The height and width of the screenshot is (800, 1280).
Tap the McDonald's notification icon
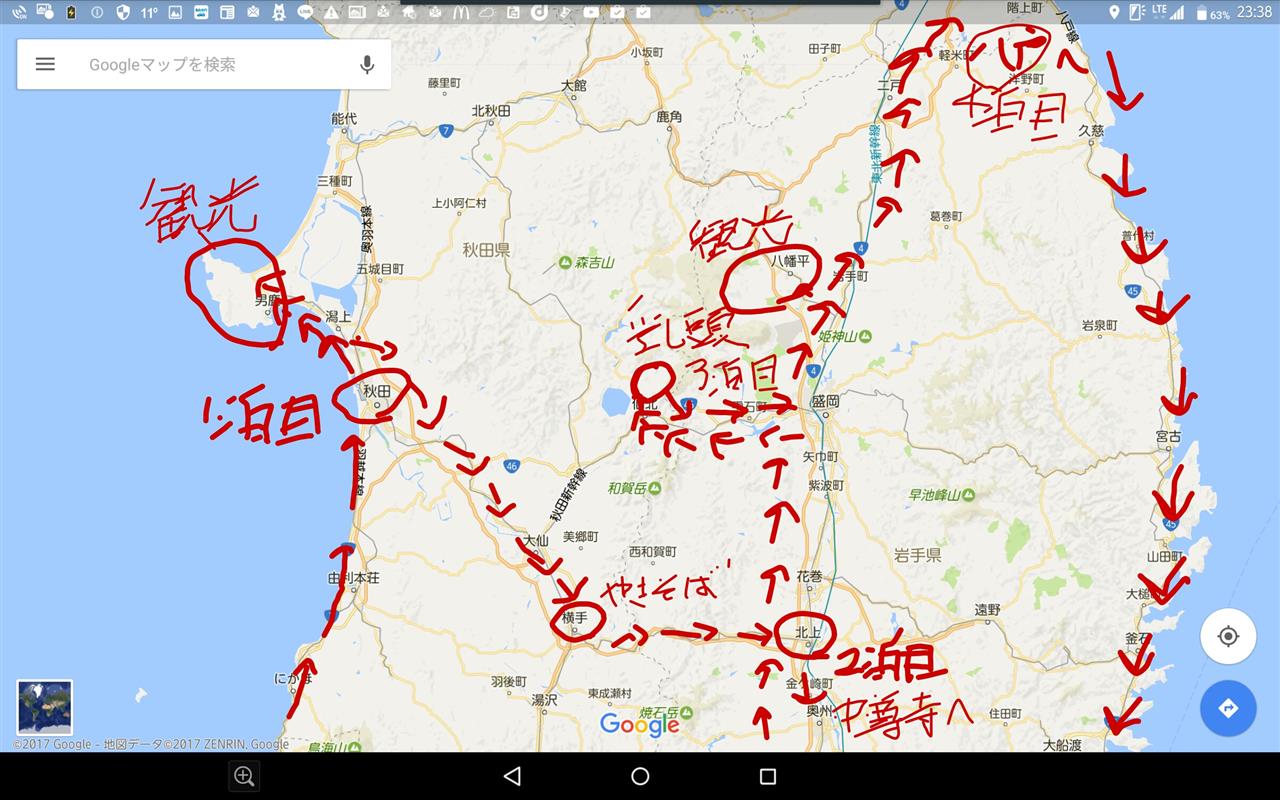tap(461, 12)
